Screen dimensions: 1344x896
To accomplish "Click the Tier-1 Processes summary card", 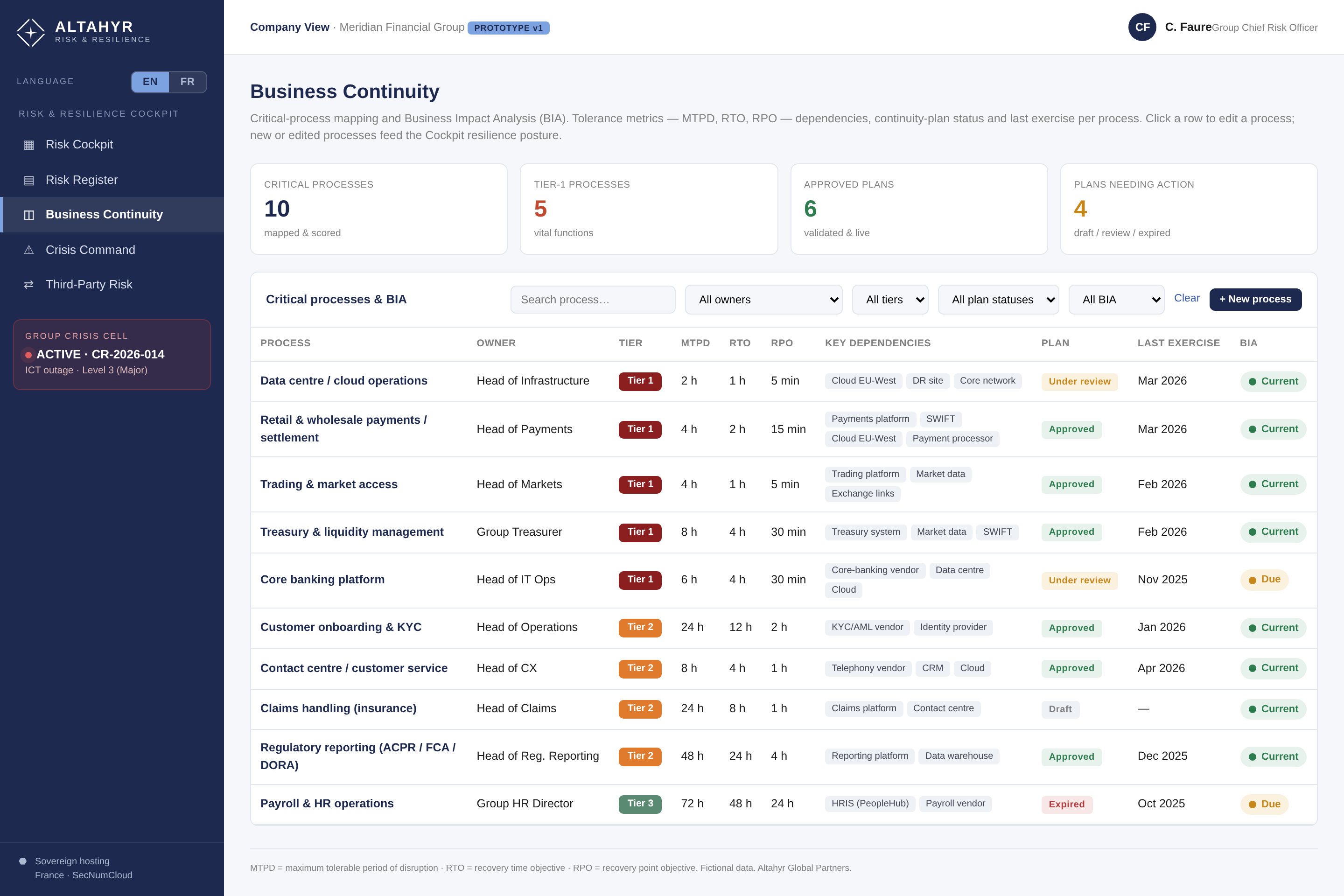I will (x=649, y=209).
